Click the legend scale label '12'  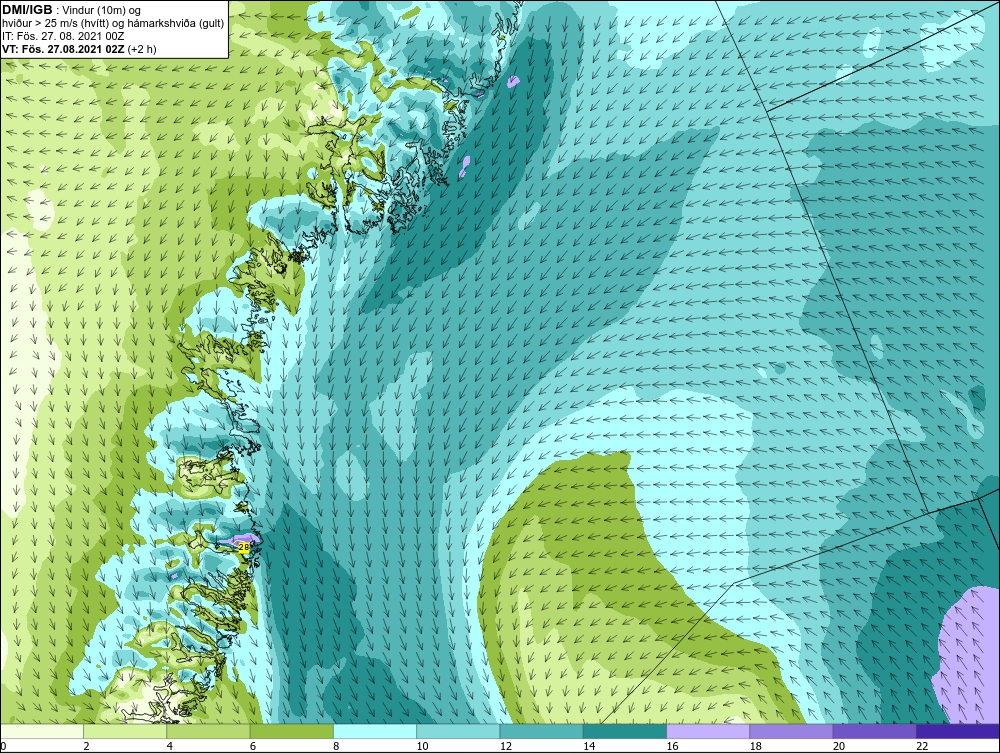click(506, 747)
